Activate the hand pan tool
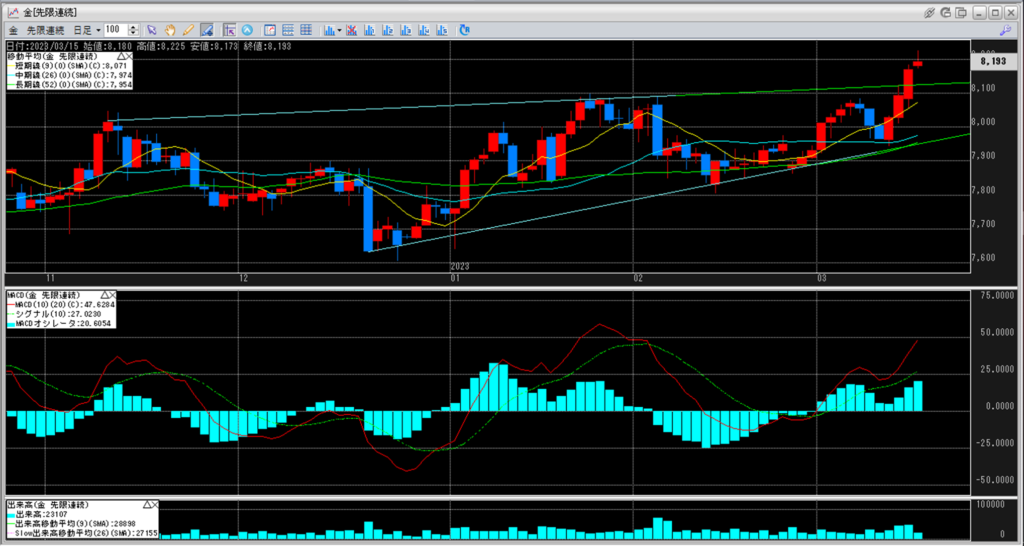The image size is (1024, 546). [x=170, y=30]
